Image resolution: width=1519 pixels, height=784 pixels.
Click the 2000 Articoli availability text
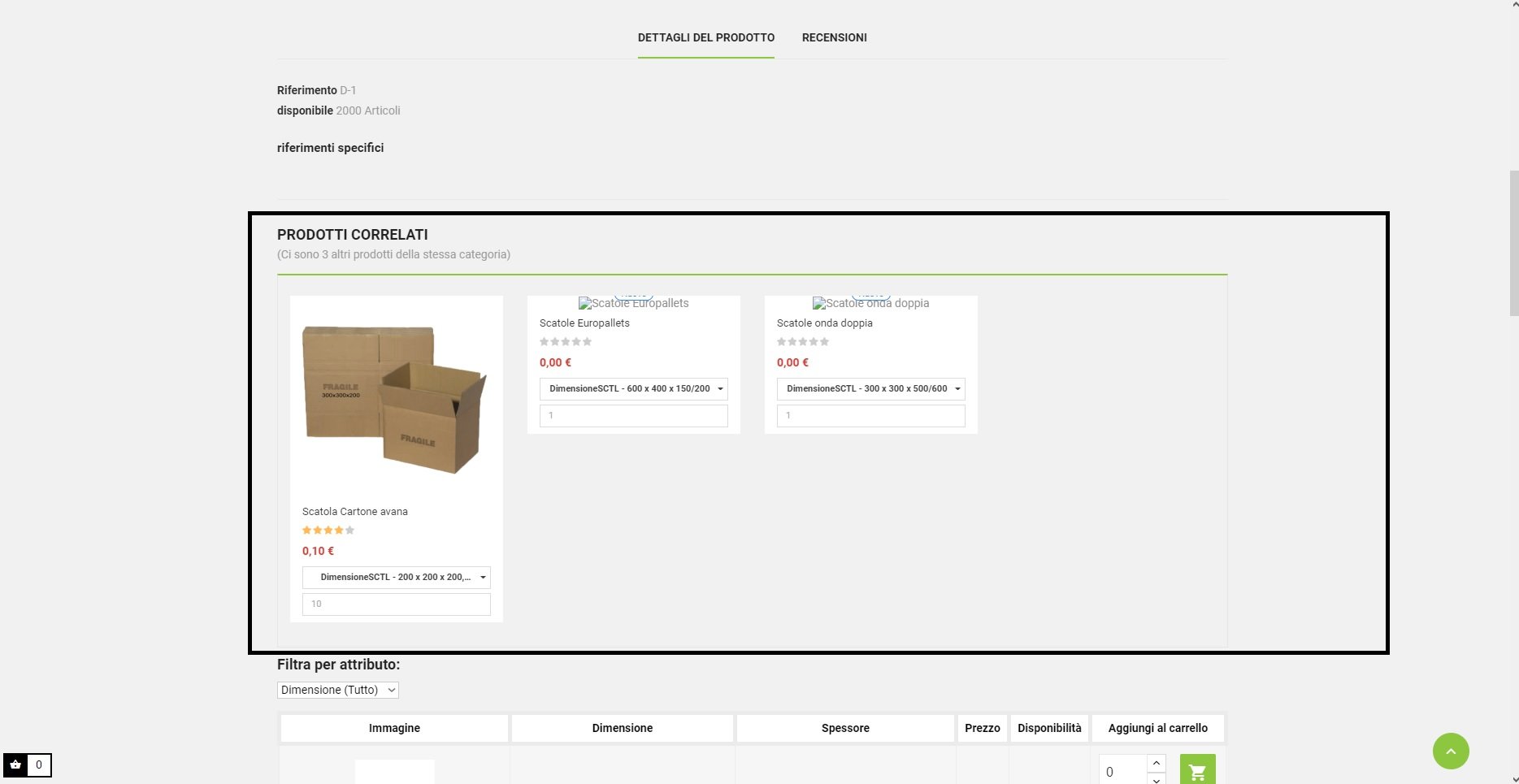[368, 110]
